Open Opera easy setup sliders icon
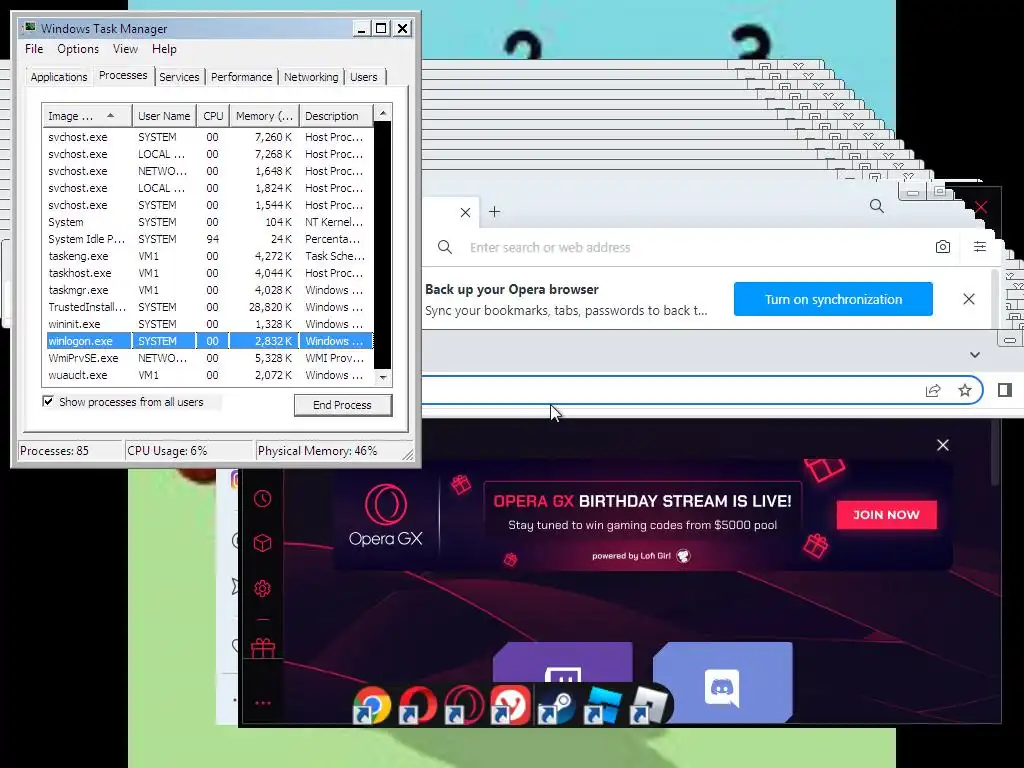1024x768 pixels. 980,247
